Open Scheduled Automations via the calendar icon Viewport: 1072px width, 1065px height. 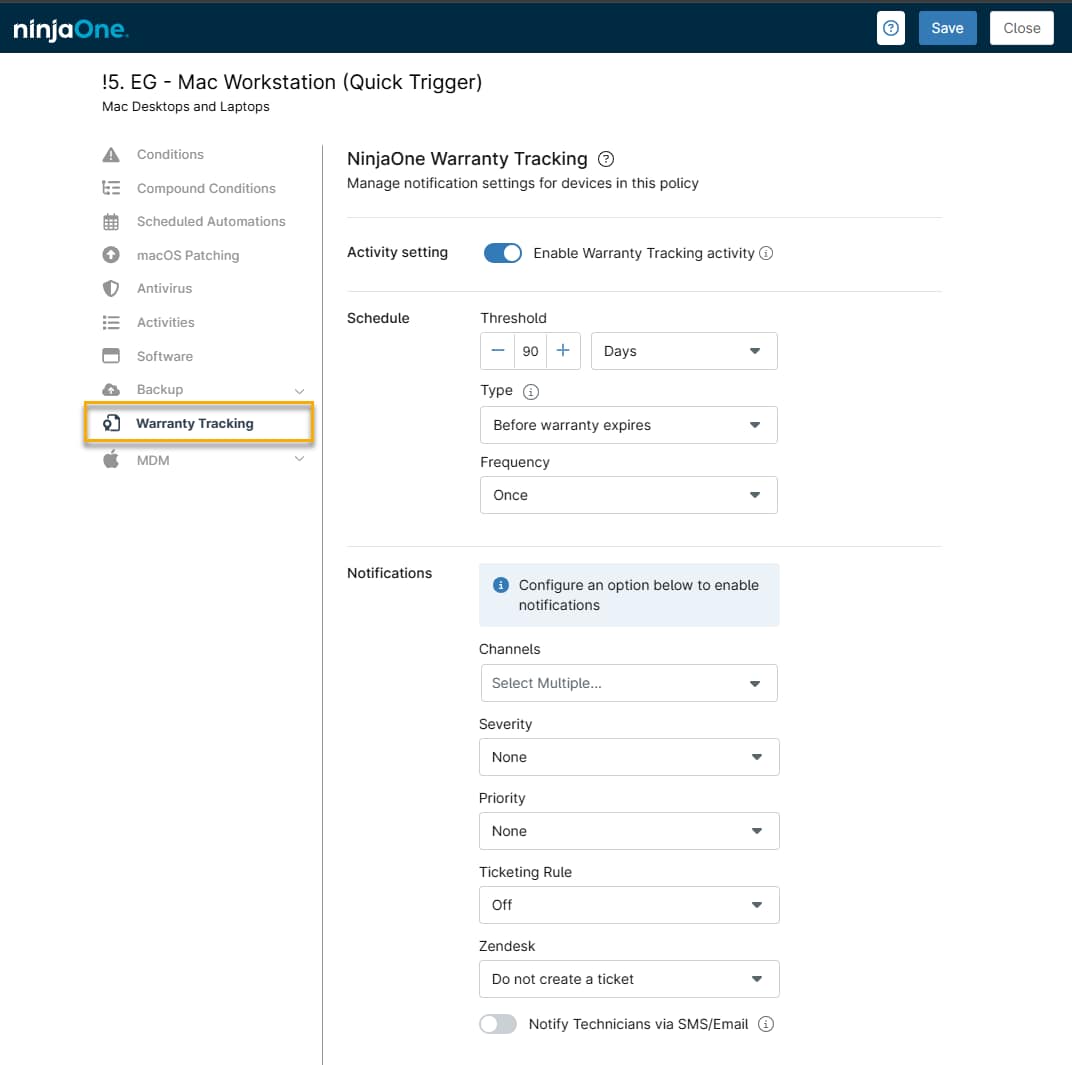pos(111,221)
